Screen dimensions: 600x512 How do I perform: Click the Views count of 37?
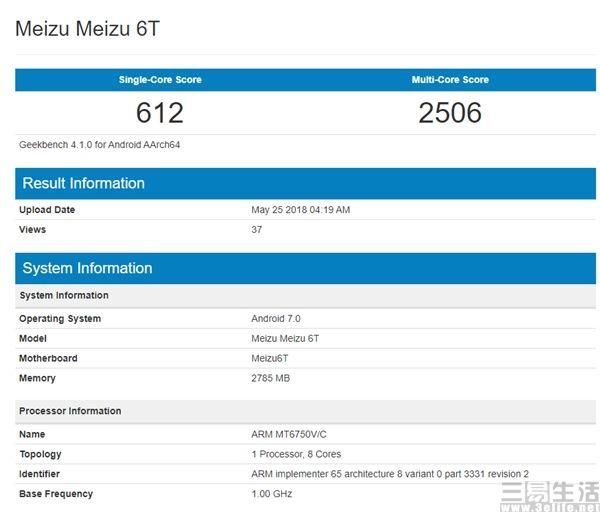[257, 230]
